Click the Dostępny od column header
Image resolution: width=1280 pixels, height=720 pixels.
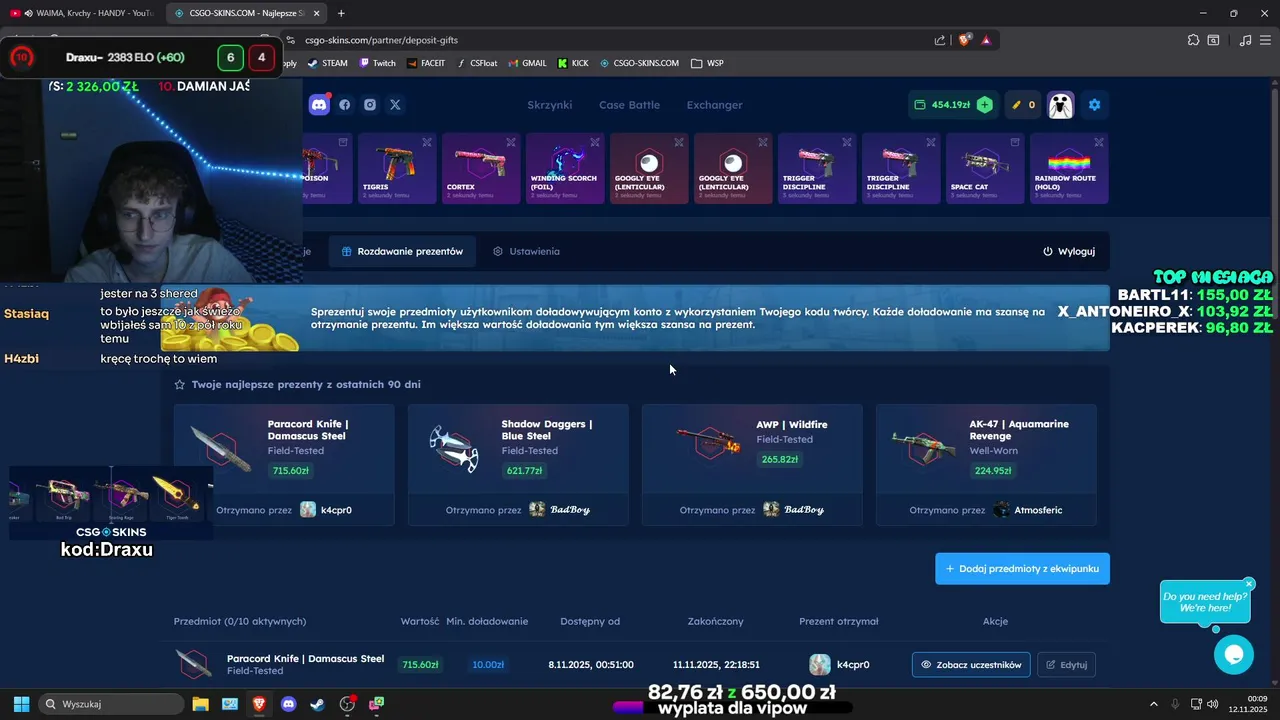click(x=590, y=621)
